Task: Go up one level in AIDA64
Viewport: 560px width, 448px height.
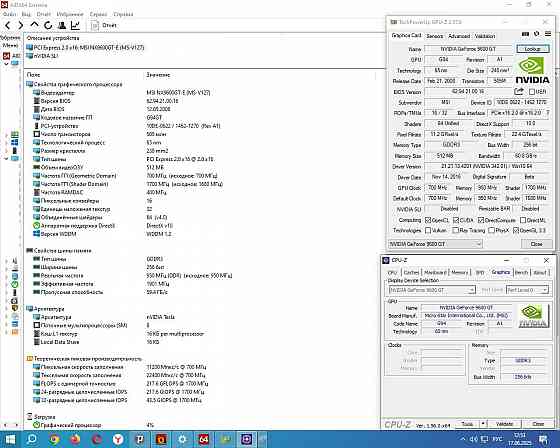Action: point(34,25)
